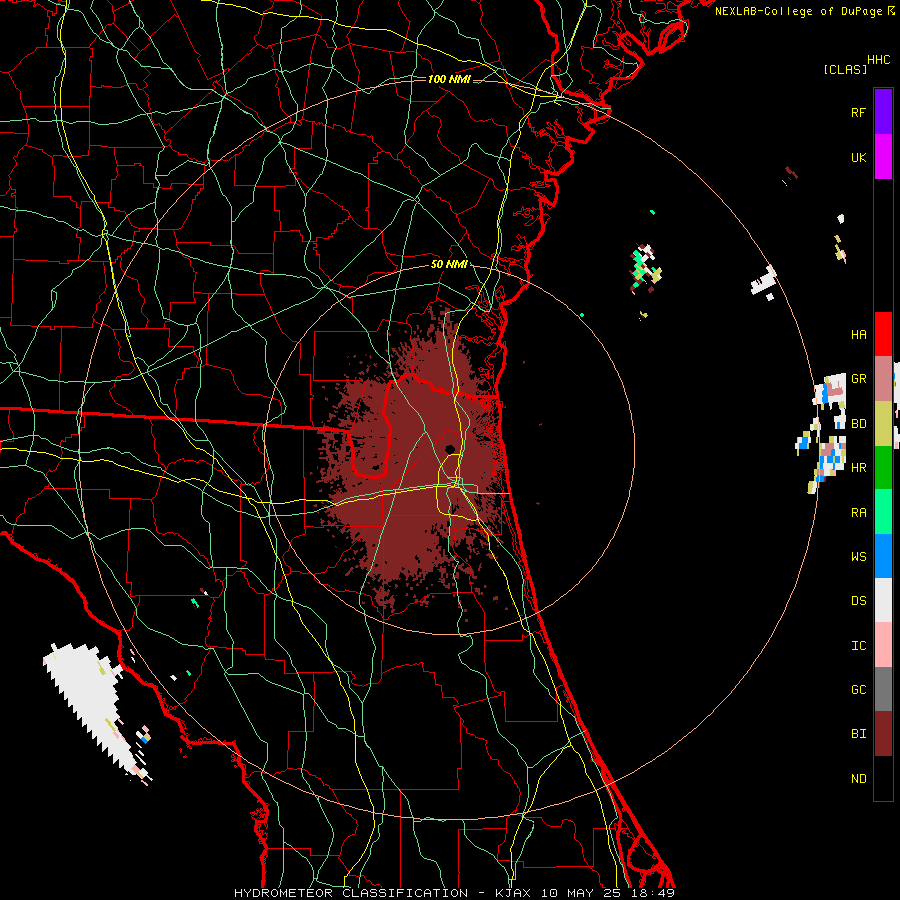Viewport: 900px width, 900px height.
Task: Select the gray GC legend swatch
Action: [883, 689]
